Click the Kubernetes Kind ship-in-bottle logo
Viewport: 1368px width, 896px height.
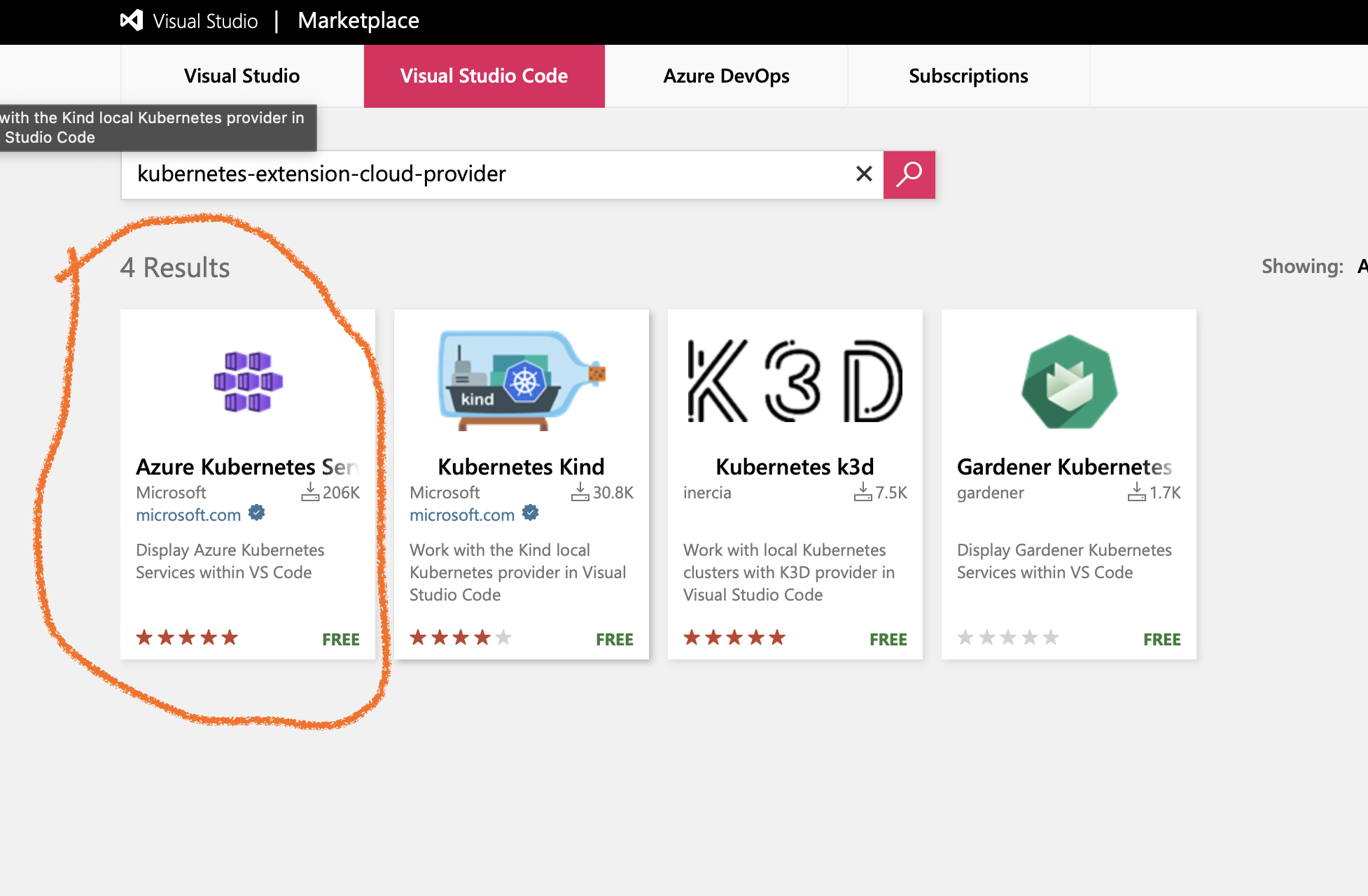(521, 378)
